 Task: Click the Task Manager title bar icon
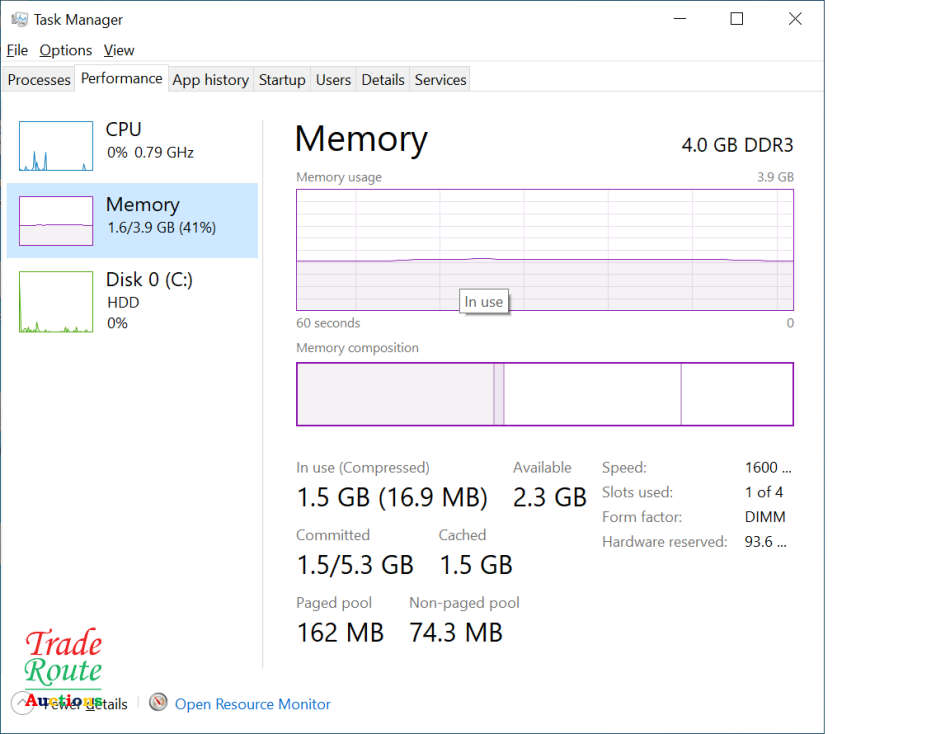click(x=19, y=19)
